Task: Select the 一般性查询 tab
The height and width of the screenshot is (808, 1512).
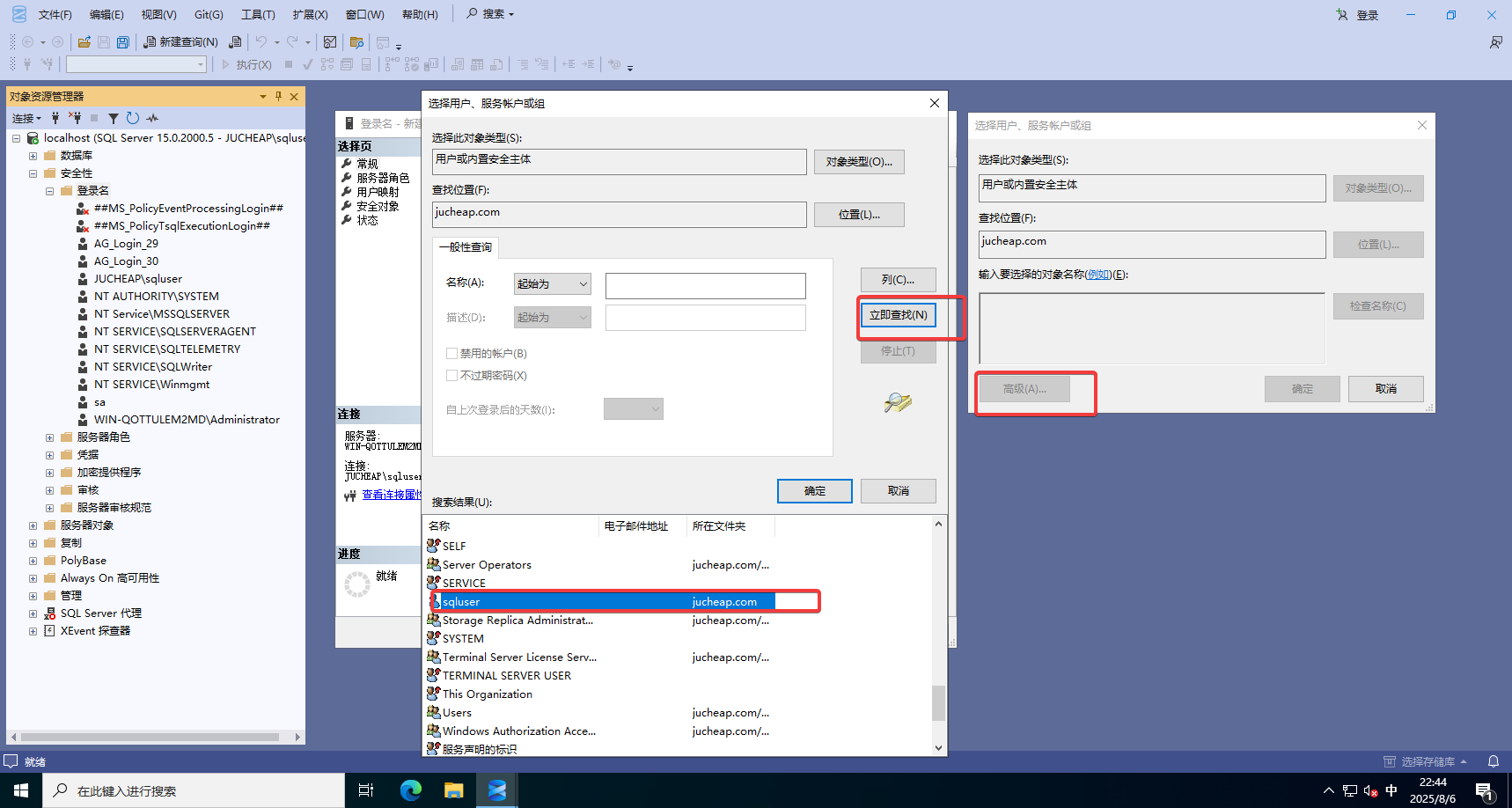Action: tap(466, 247)
